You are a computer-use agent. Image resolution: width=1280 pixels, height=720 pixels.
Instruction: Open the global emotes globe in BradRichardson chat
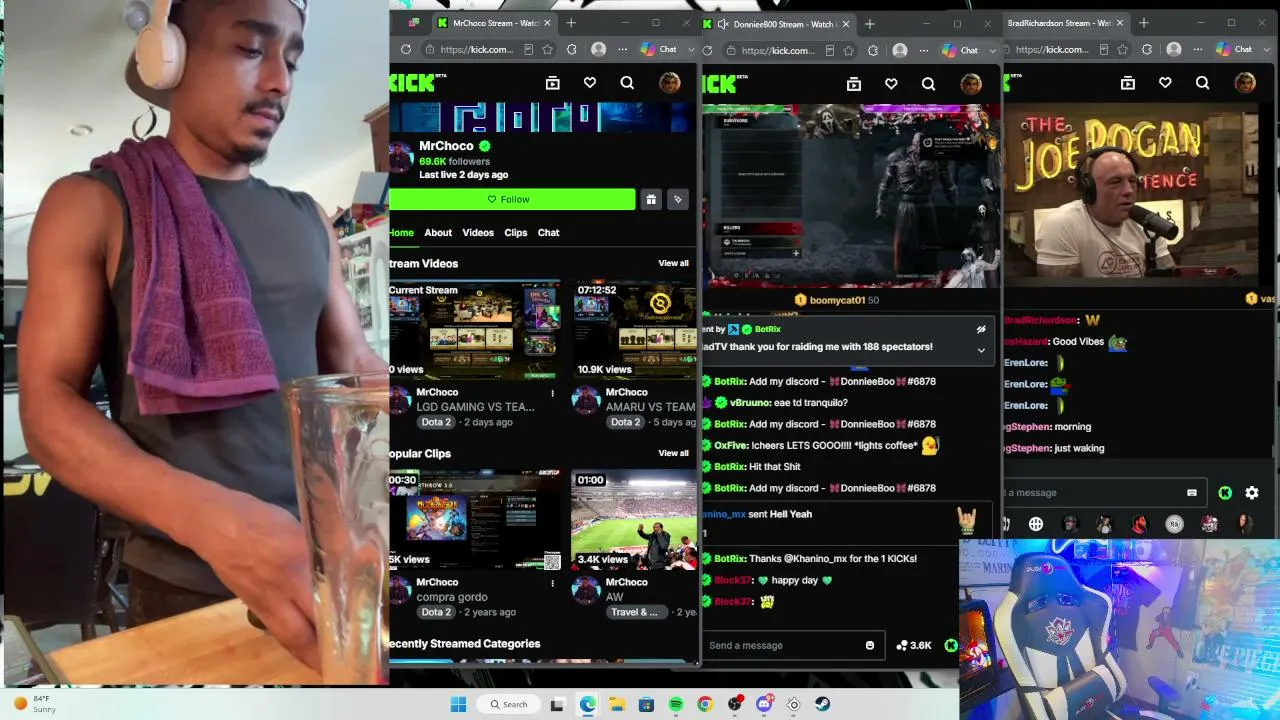[x=1036, y=524]
